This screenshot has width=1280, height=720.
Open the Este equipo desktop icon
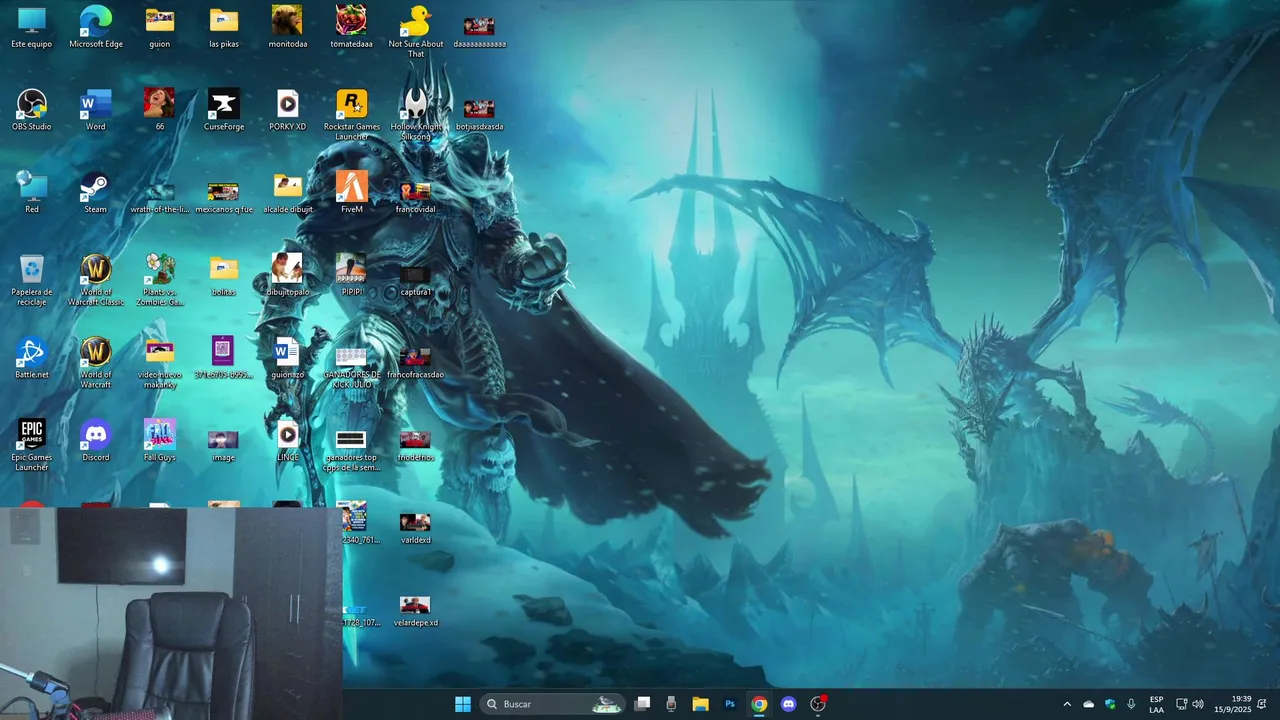[32, 28]
